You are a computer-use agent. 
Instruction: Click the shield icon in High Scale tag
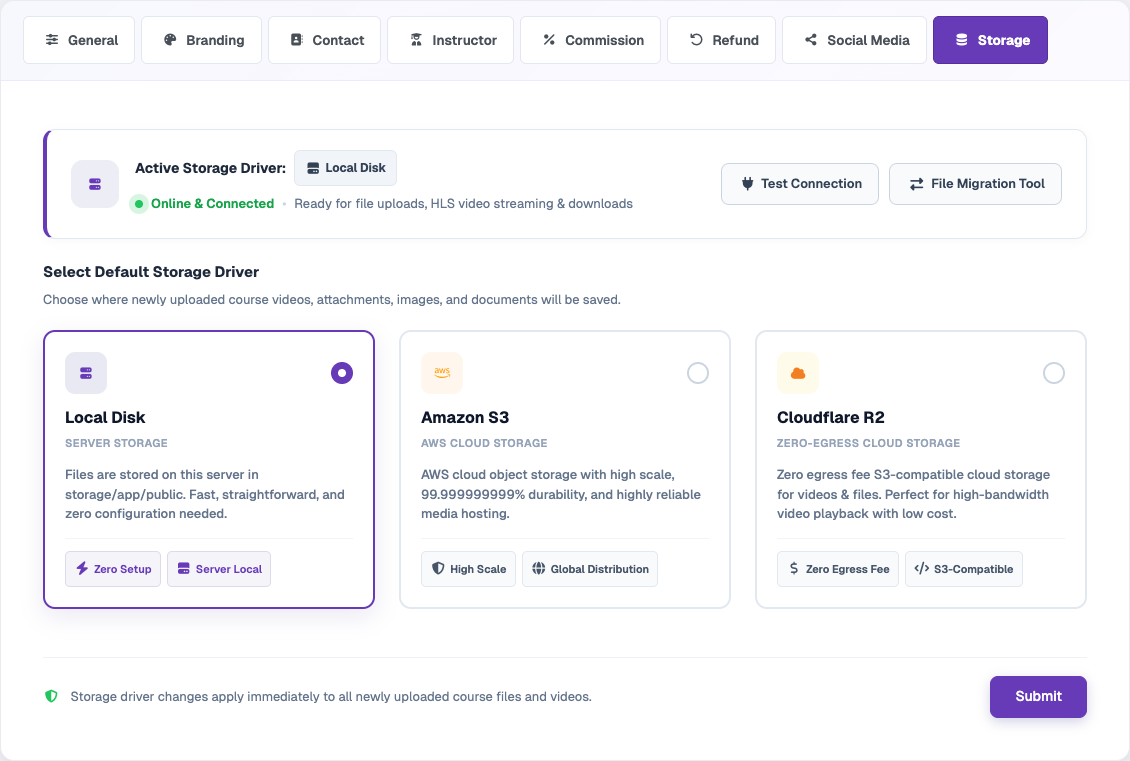point(438,569)
